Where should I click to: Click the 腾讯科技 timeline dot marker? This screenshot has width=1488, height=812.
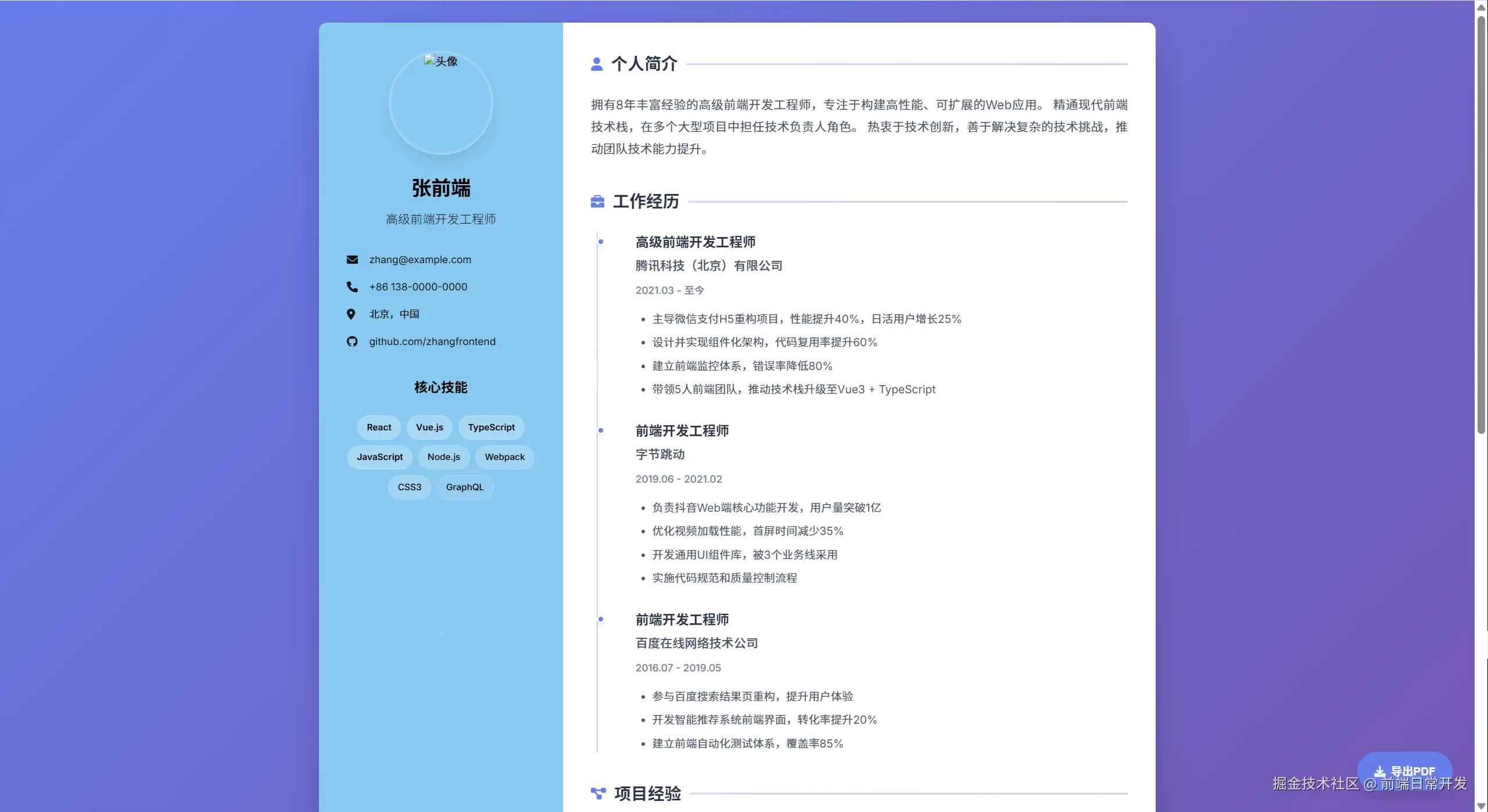click(x=601, y=242)
